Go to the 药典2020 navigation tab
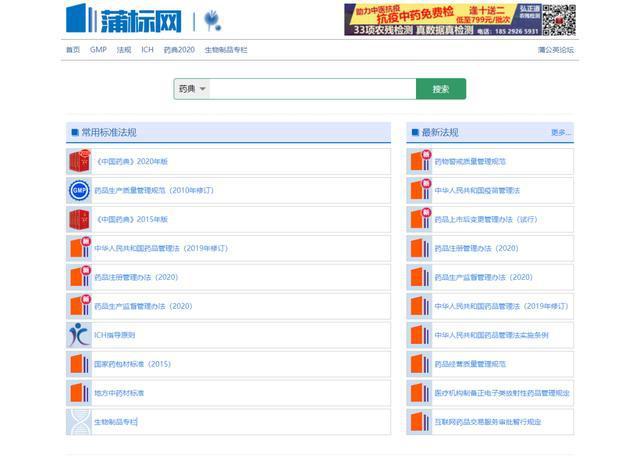The height and width of the screenshot is (457, 640). [x=179, y=49]
